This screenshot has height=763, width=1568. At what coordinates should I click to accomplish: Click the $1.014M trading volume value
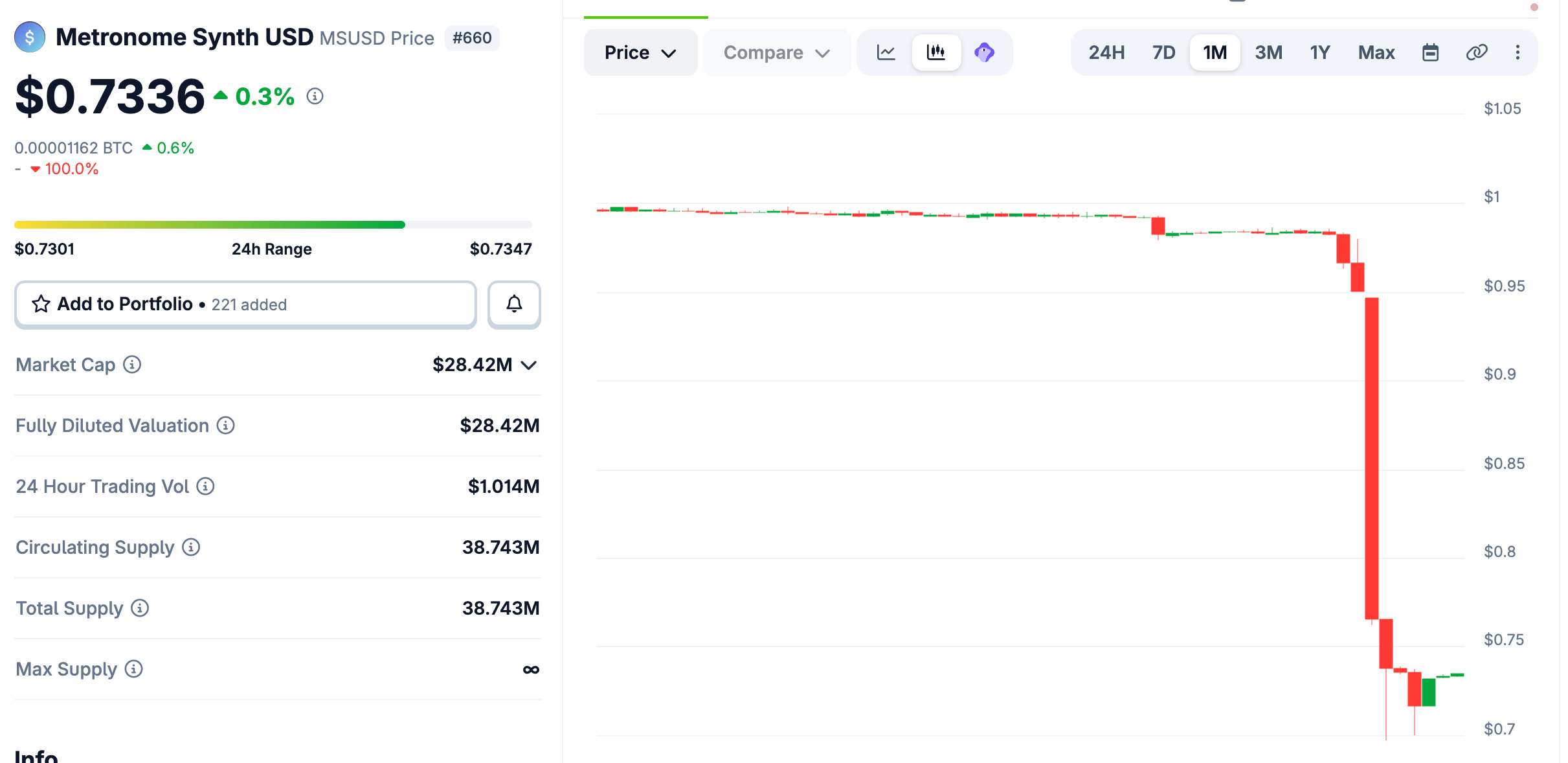coord(504,486)
